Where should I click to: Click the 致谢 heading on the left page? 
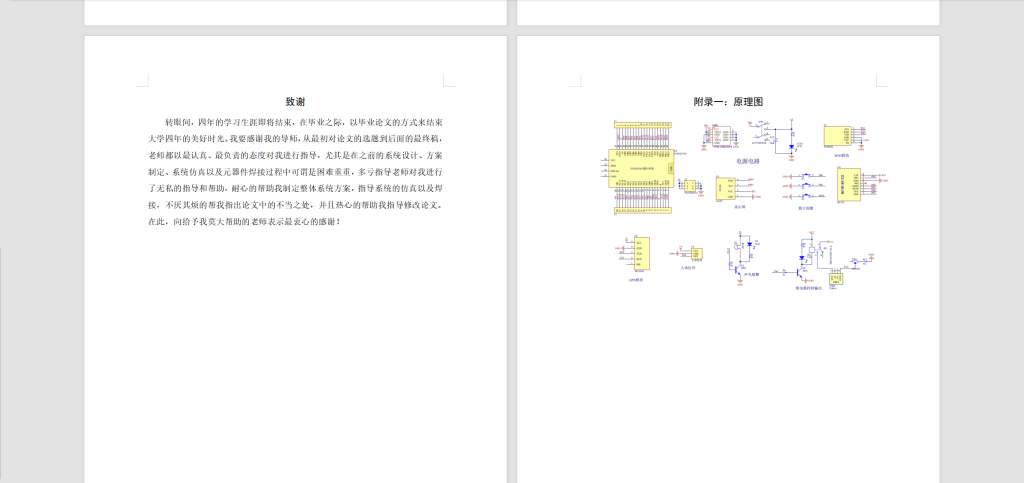(295, 102)
